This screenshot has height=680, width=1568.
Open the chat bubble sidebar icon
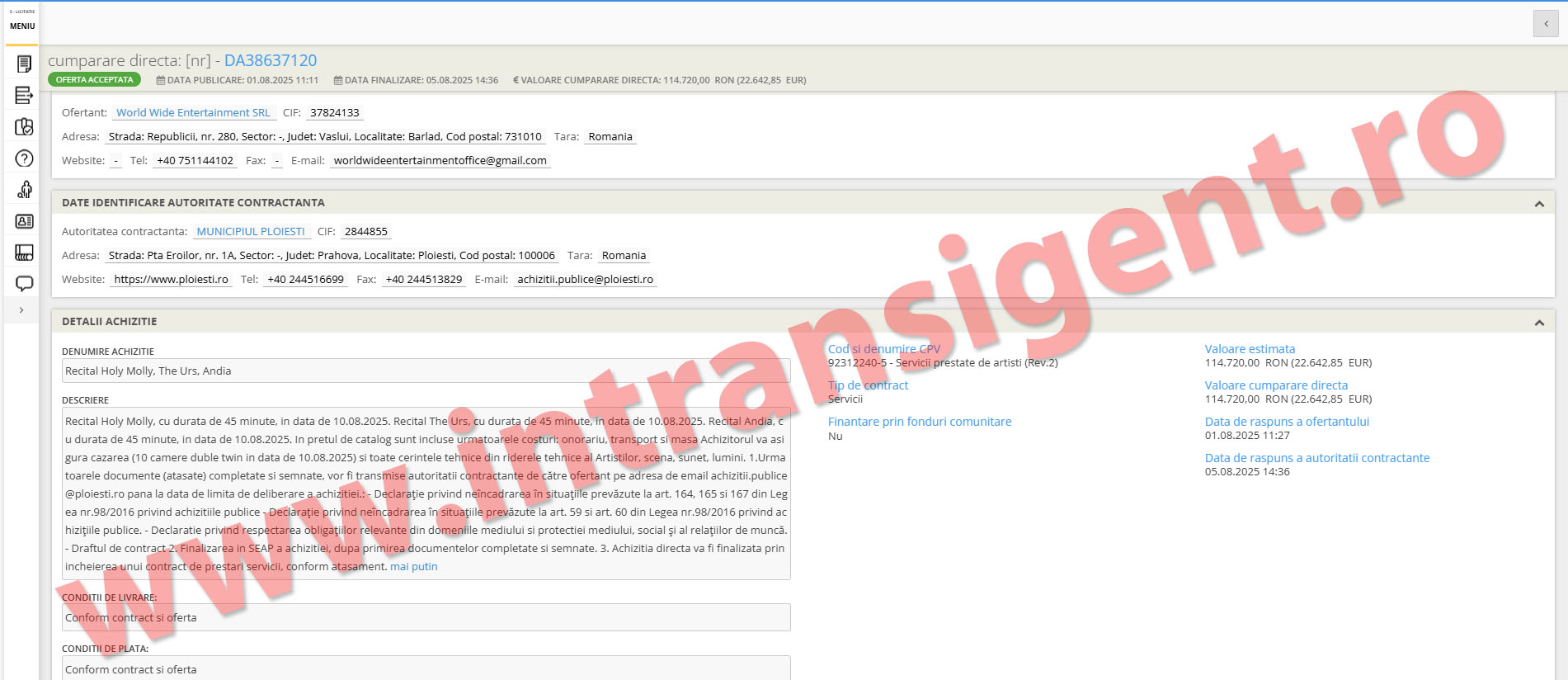click(x=24, y=284)
